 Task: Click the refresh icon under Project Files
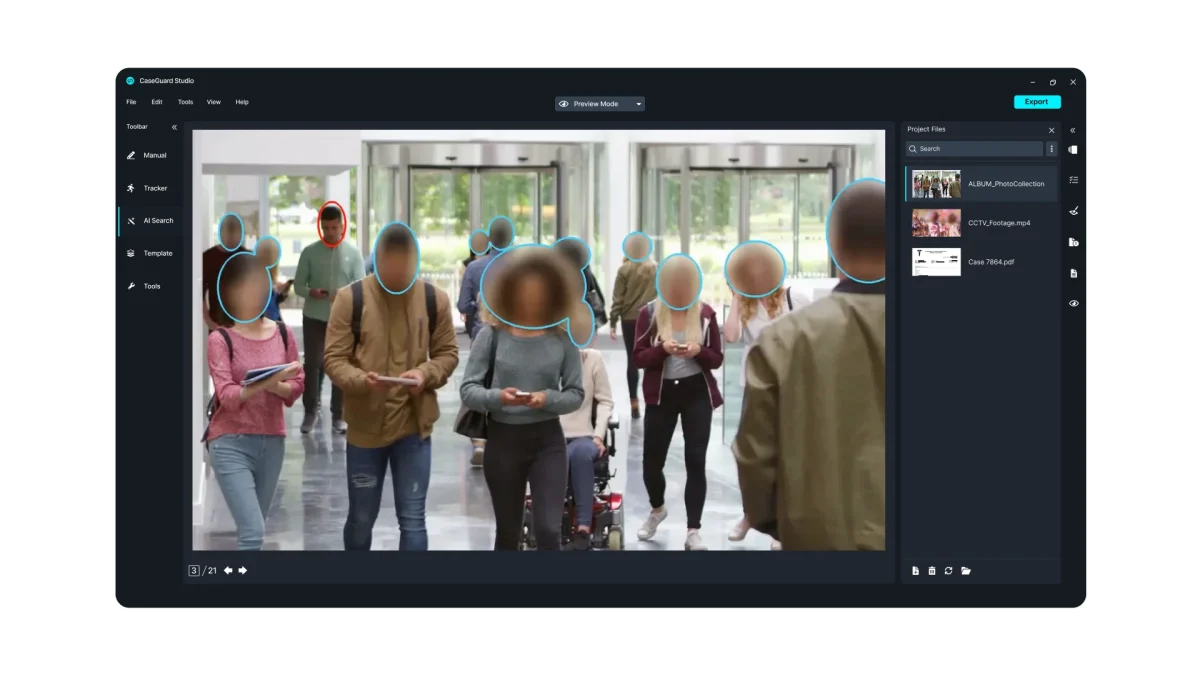click(948, 571)
